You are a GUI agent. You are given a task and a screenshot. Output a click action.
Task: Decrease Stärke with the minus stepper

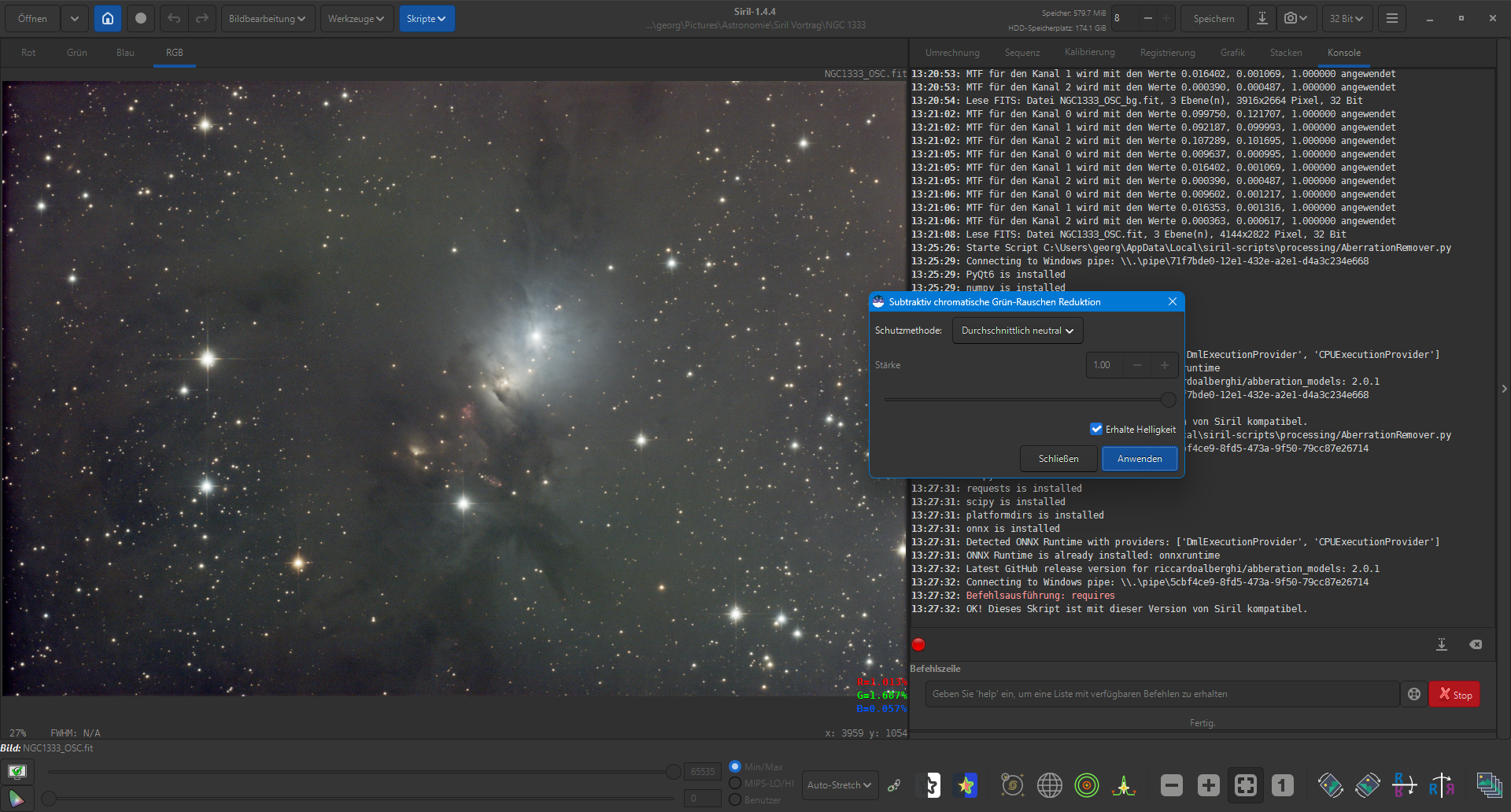click(x=1137, y=365)
